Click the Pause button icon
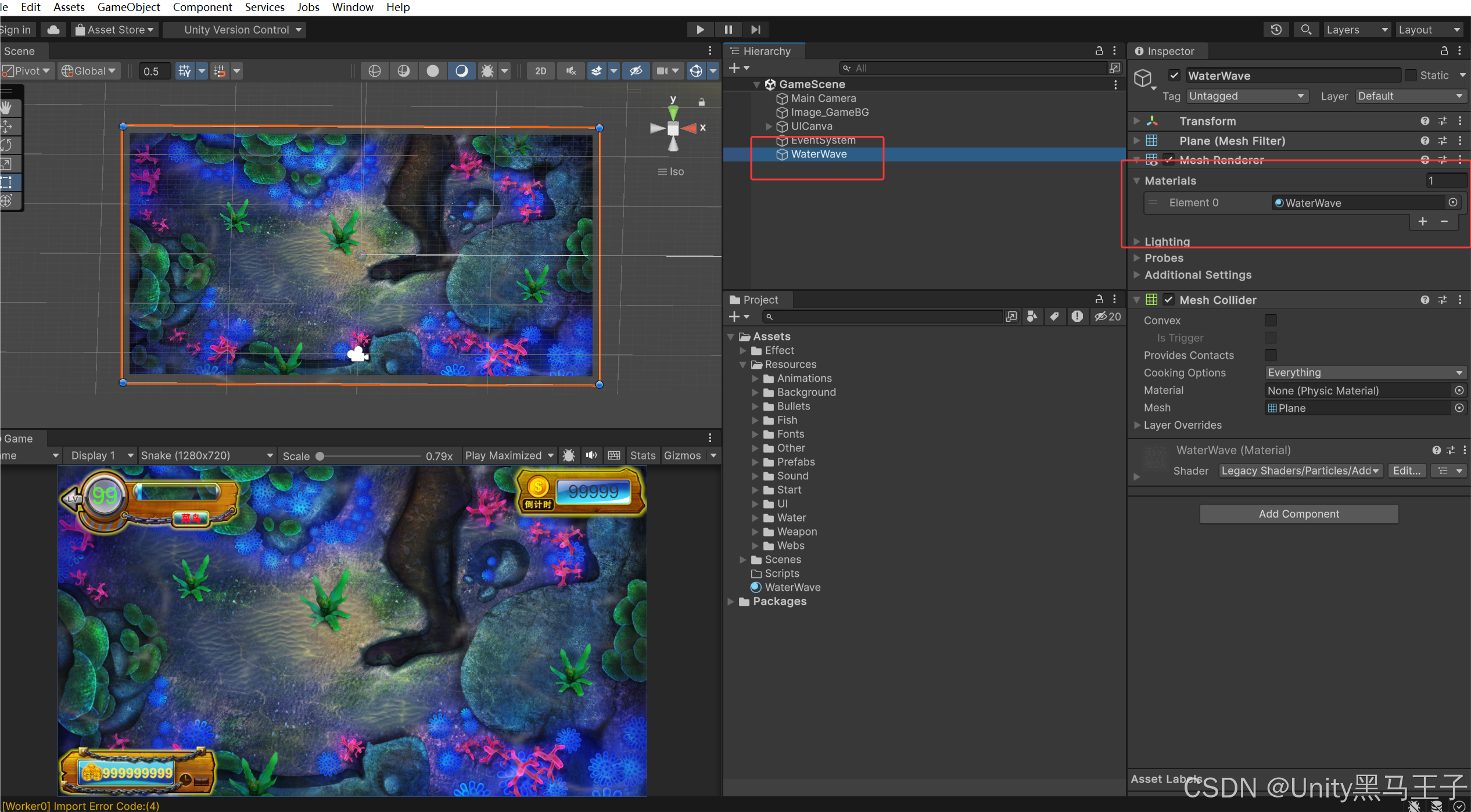 point(728,30)
